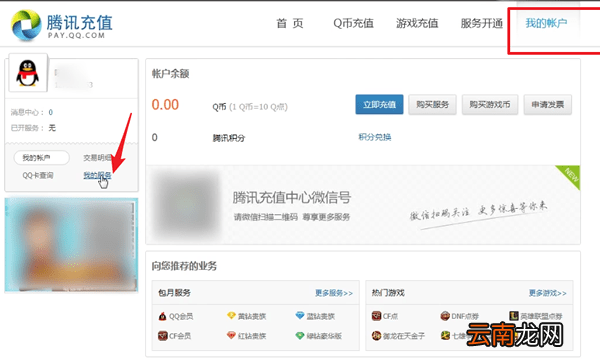Open QQ卡查询 in the sidebar
The width and height of the screenshot is (600, 363).
pos(38,176)
